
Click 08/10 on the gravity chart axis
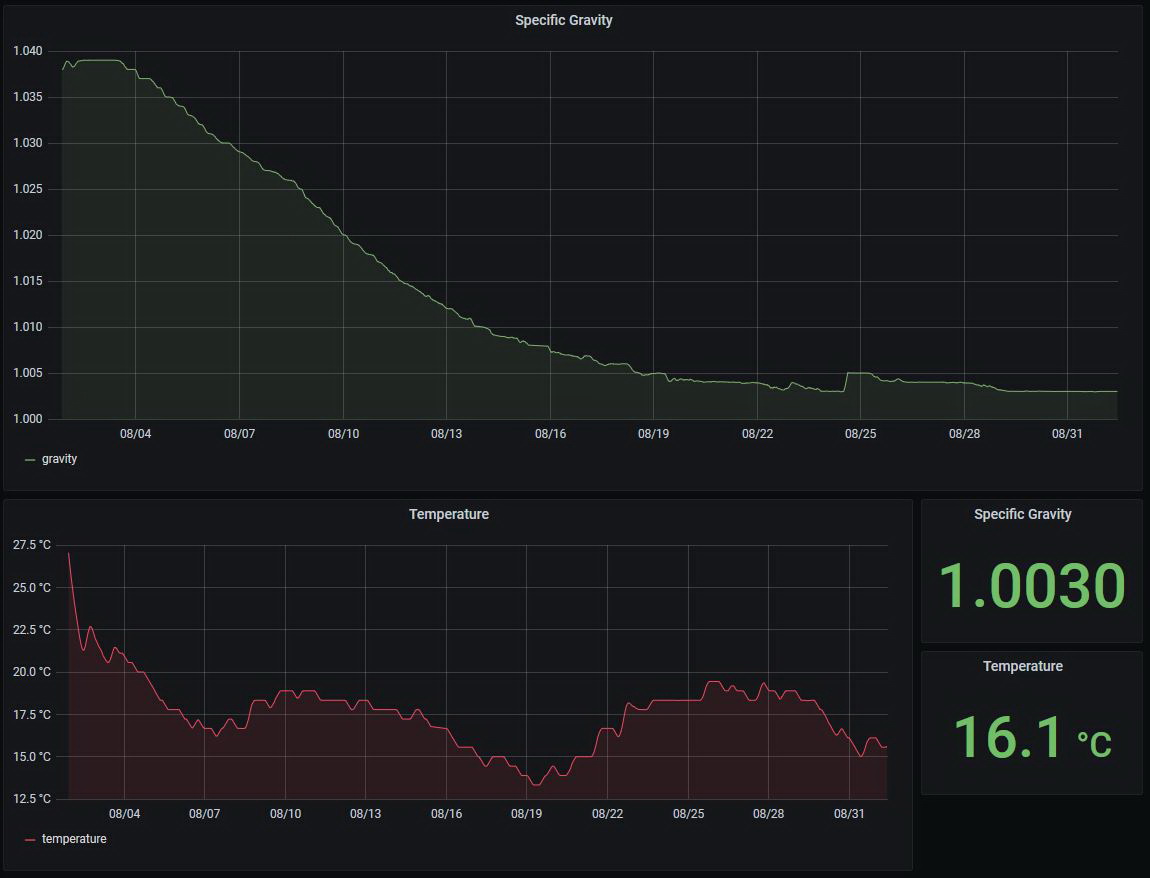pos(343,433)
